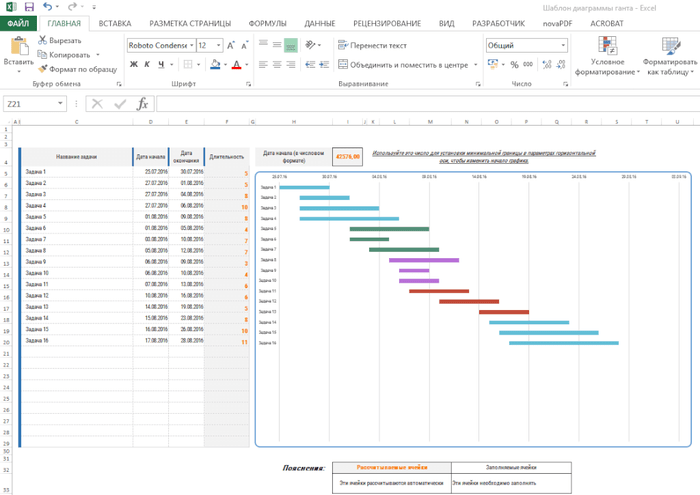Click the Paste (Вставить) button
This screenshot has width=700, height=495.
pyautogui.click(x=17, y=52)
